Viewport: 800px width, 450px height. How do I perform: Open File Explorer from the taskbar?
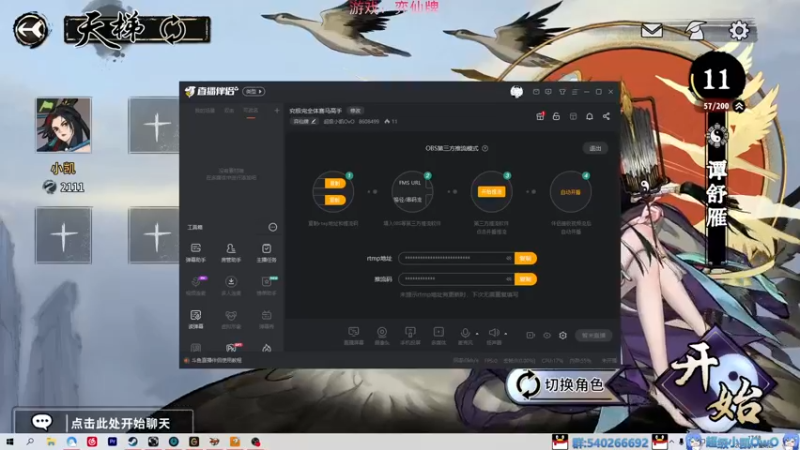point(51,442)
